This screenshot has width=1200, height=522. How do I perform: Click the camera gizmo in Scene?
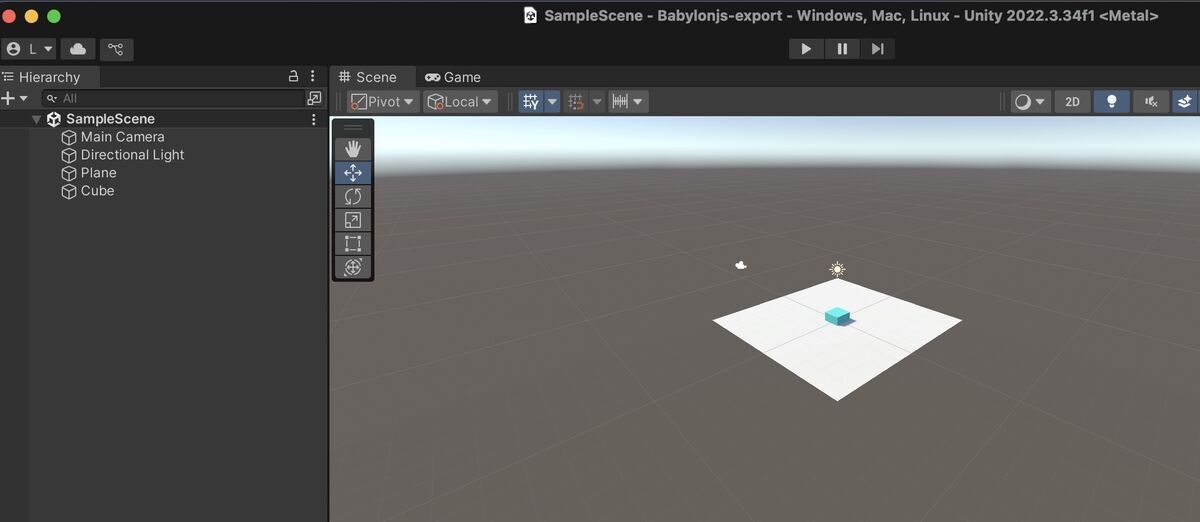(740, 265)
